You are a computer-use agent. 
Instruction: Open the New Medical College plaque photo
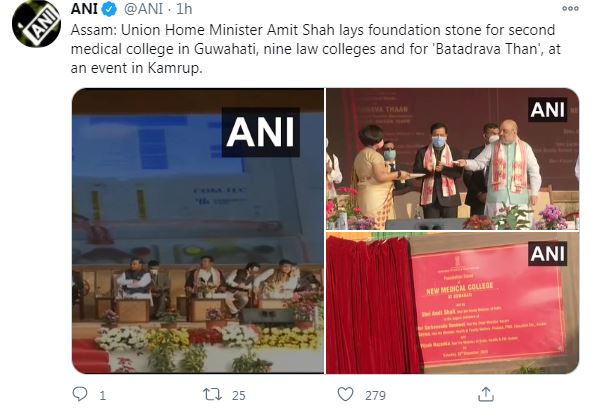(453, 303)
